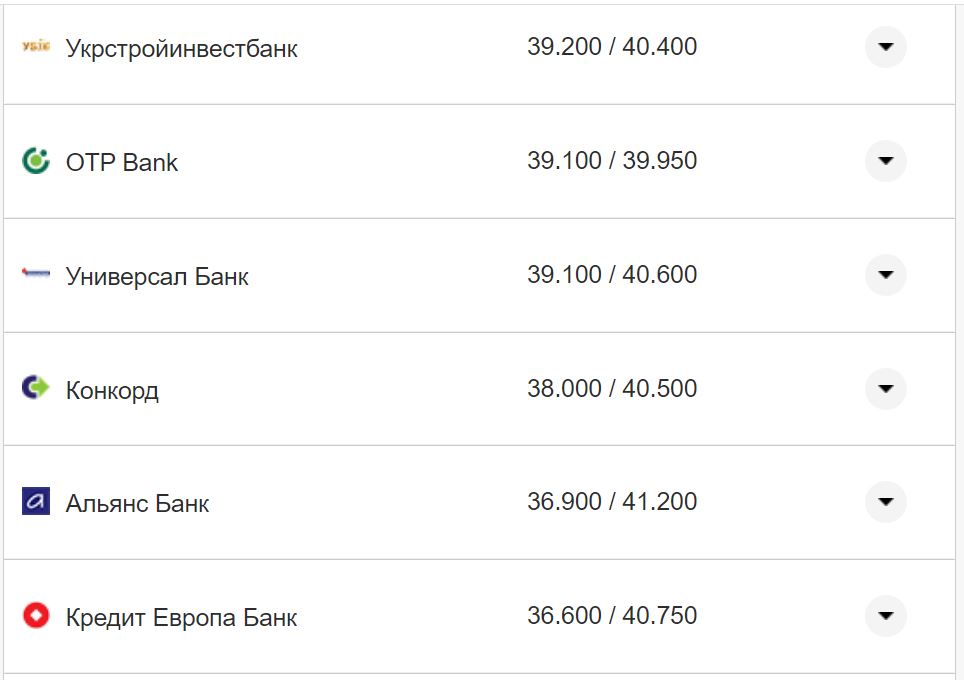
Task: Open the Укрстройинвестбанк bank name link
Action: 181,48
